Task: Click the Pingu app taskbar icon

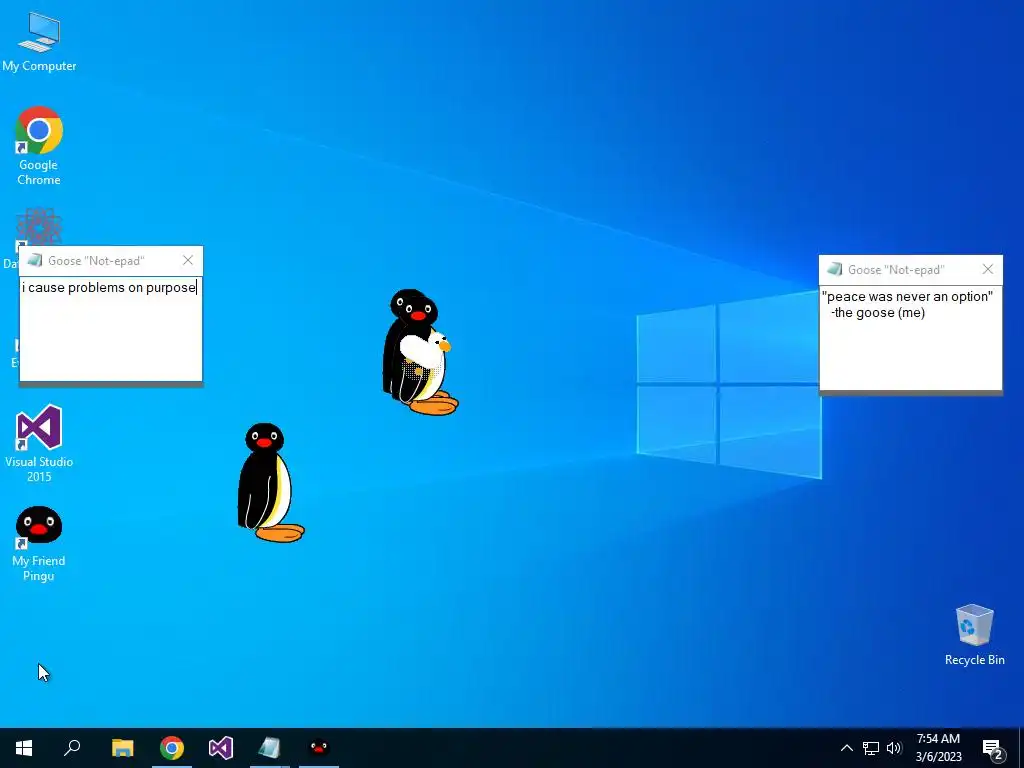Action: click(x=319, y=748)
